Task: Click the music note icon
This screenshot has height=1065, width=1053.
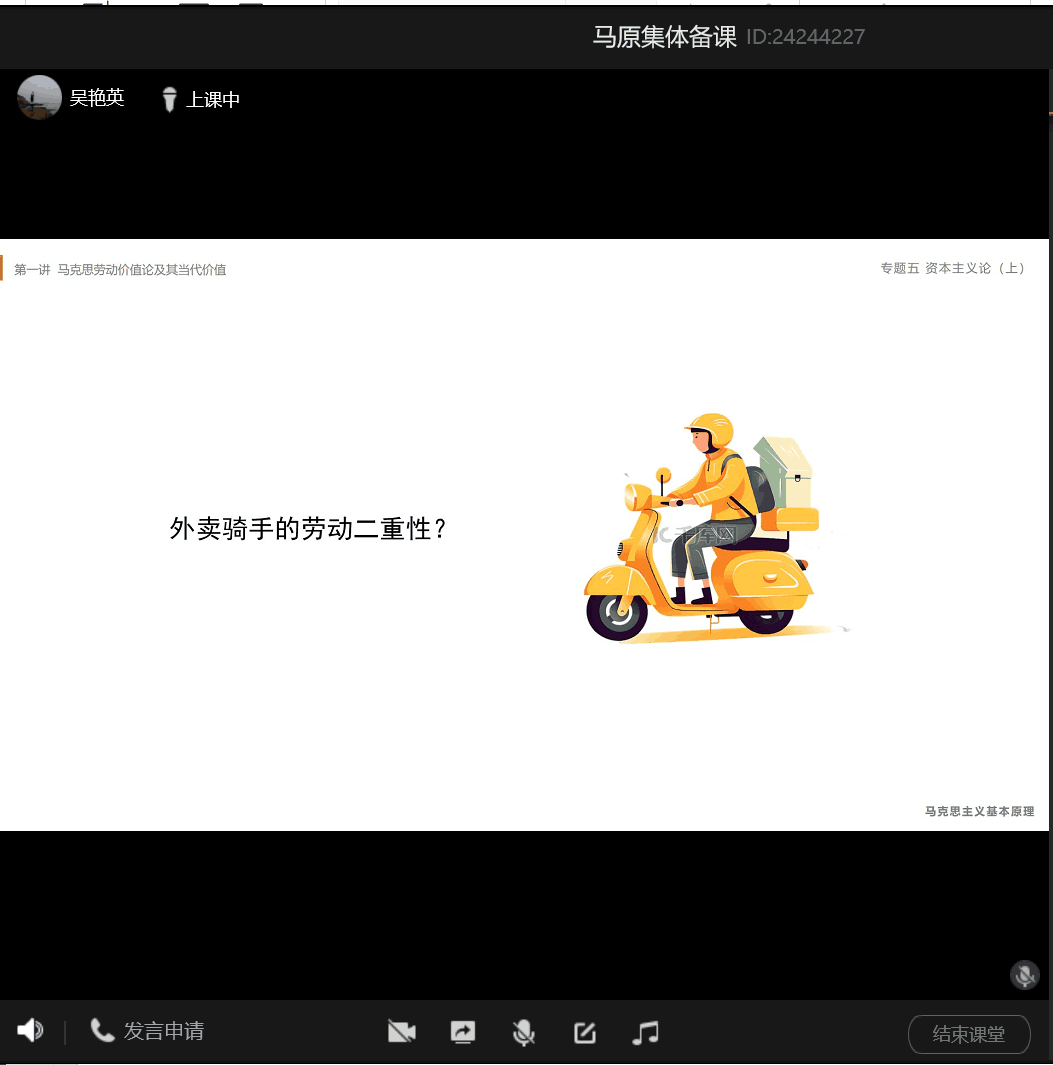Action: [x=645, y=1032]
